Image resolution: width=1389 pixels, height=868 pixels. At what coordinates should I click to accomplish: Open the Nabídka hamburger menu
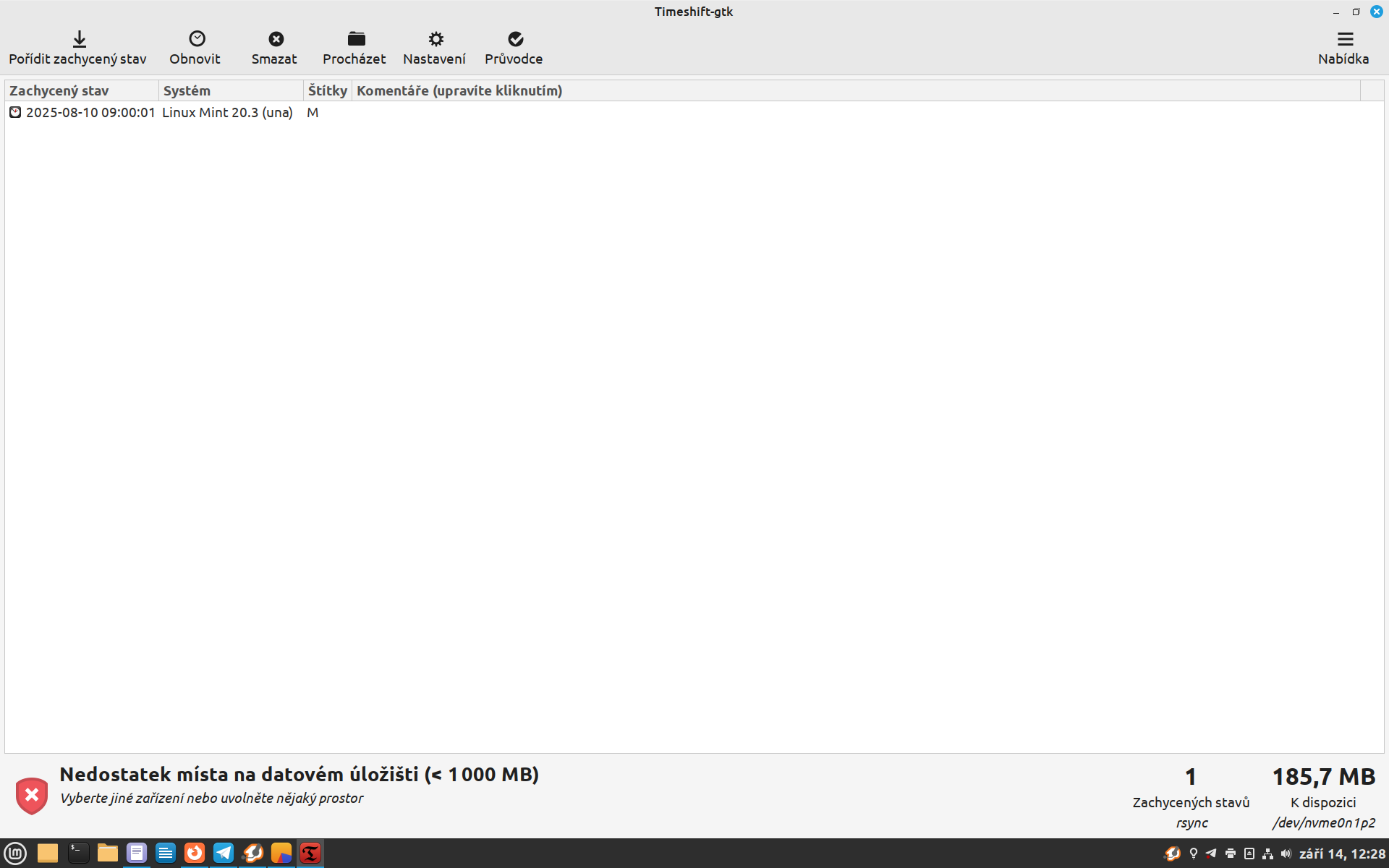pos(1344,39)
